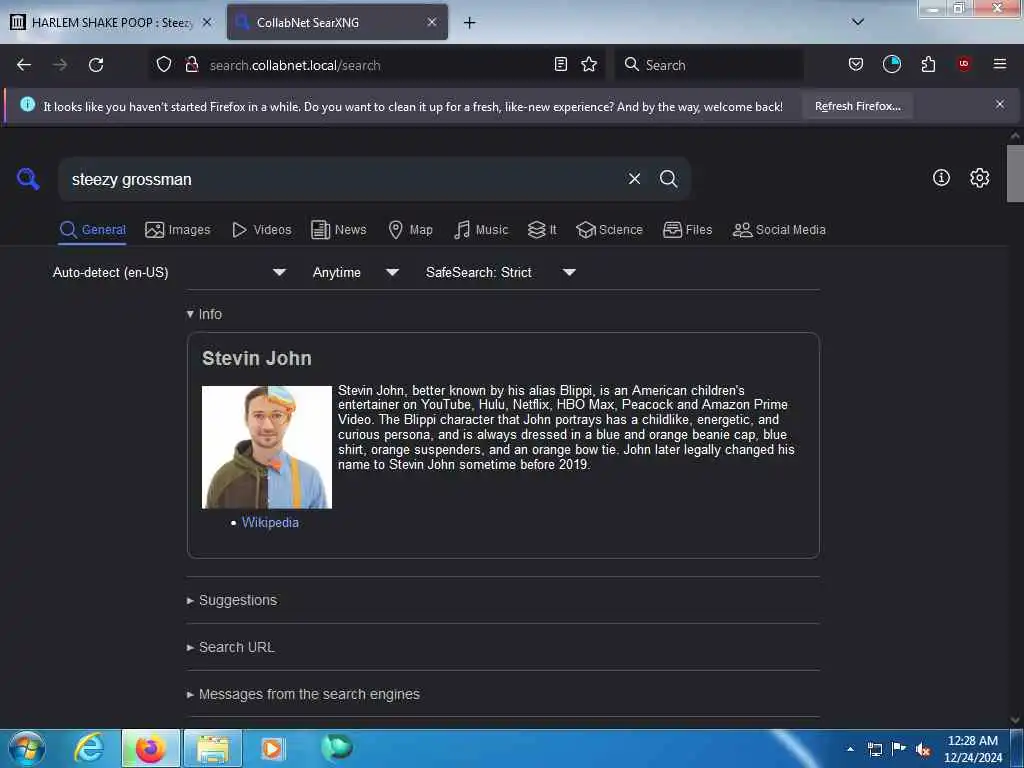Screen dimensions: 1024x768
Task: Open the News category
Action: point(338,230)
